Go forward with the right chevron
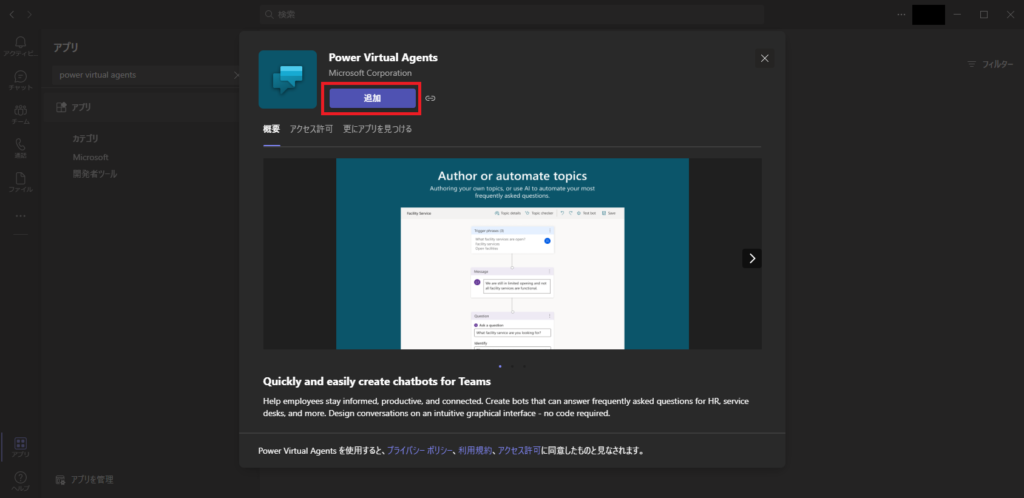This screenshot has height=498, width=1024. [x=29, y=14]
